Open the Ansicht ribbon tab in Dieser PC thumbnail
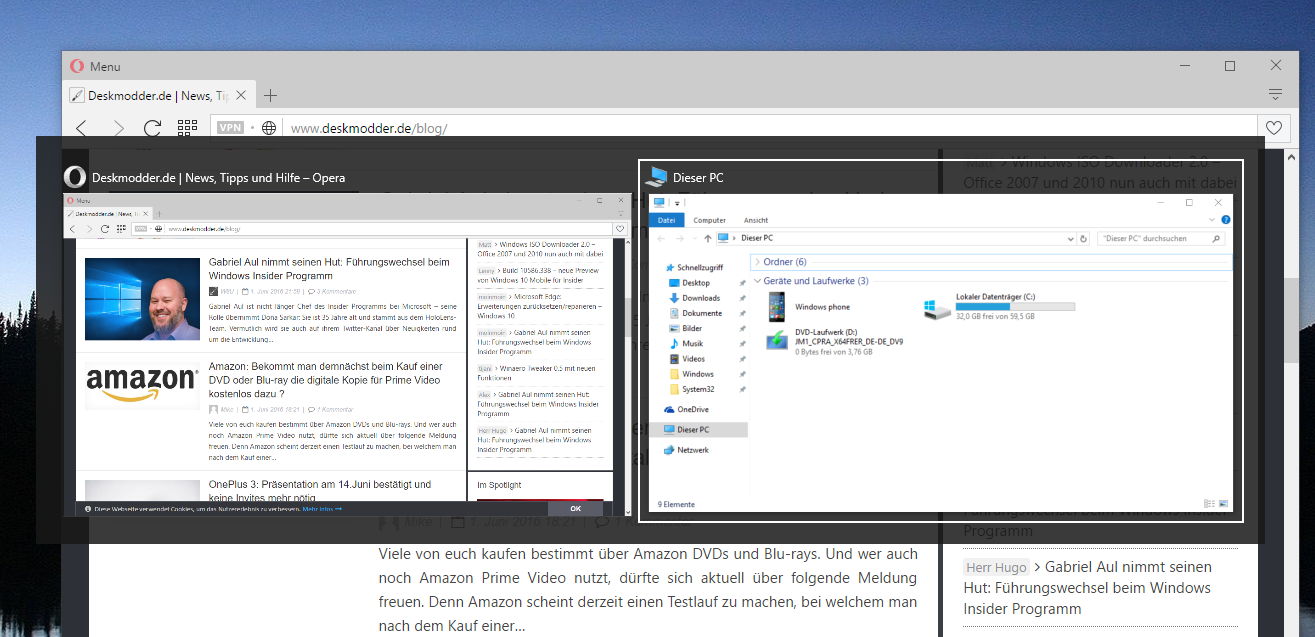Screen dimensions: 1315x637 (x=756, y=220)
